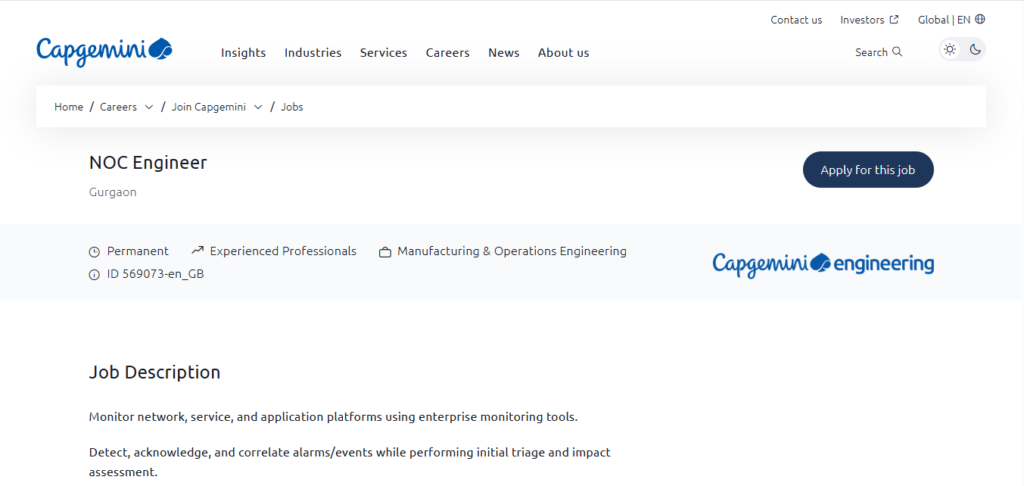Click the Permanent contract type text
This screenshot has height=486, width=1024.
[138, 251]
